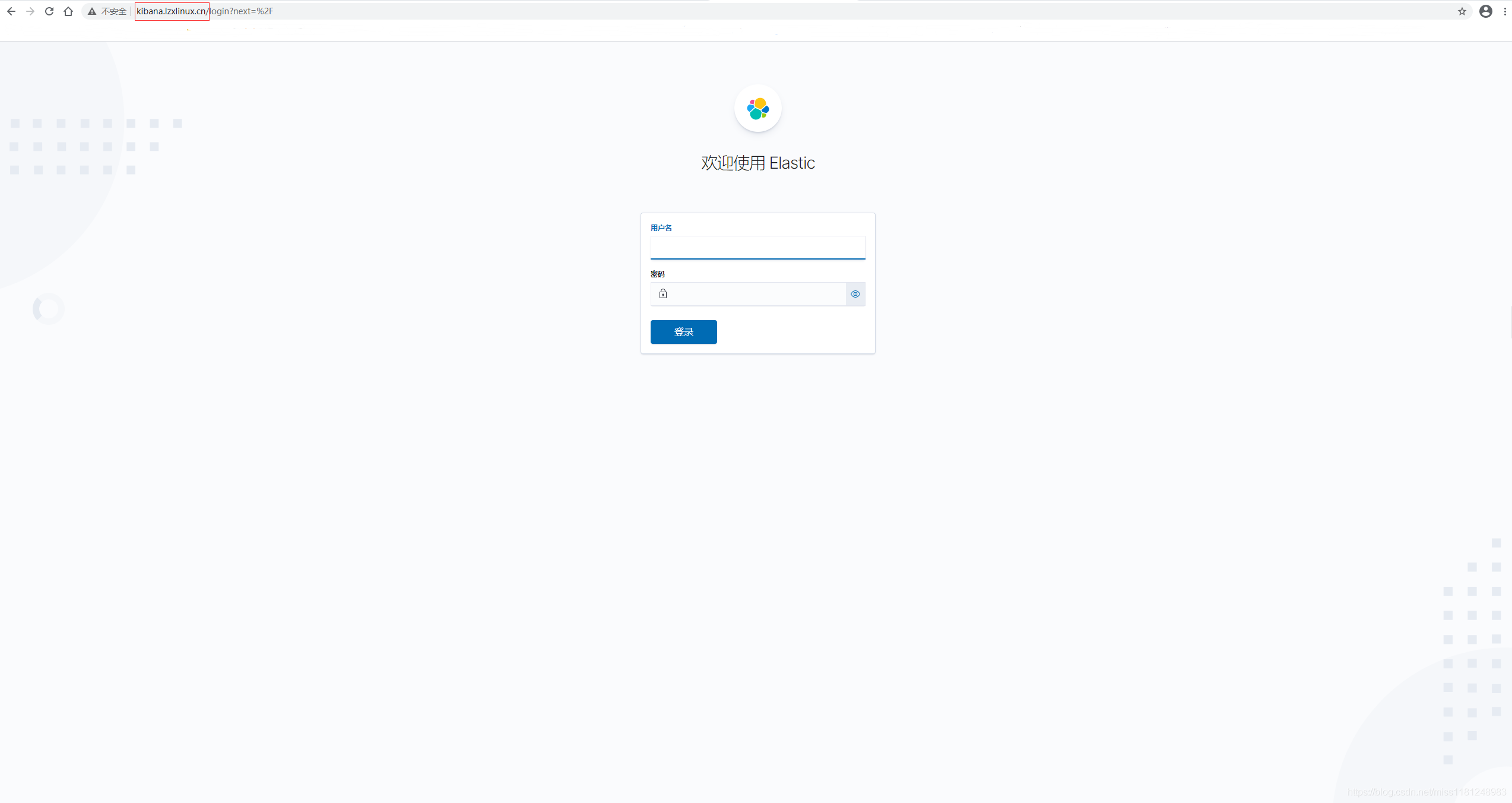Screen dimensions: 1512x803
Task: Click the not-secure warning triangle icon
Action: [x=92, y=11]
